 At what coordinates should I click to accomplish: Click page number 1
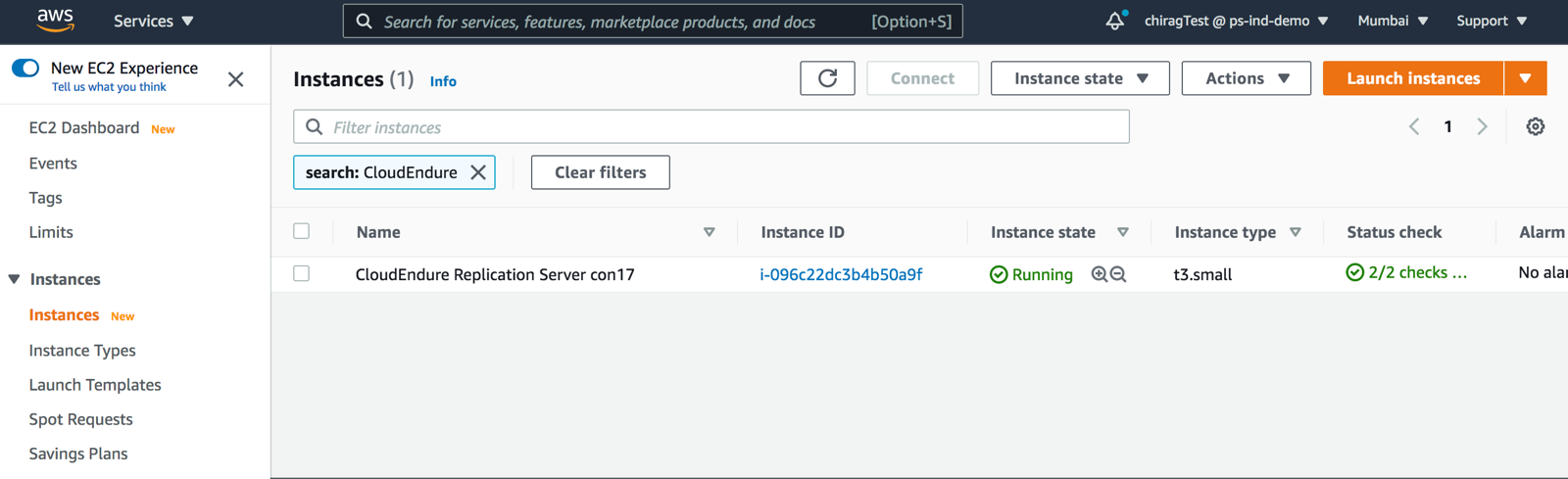click(1447, 126)
